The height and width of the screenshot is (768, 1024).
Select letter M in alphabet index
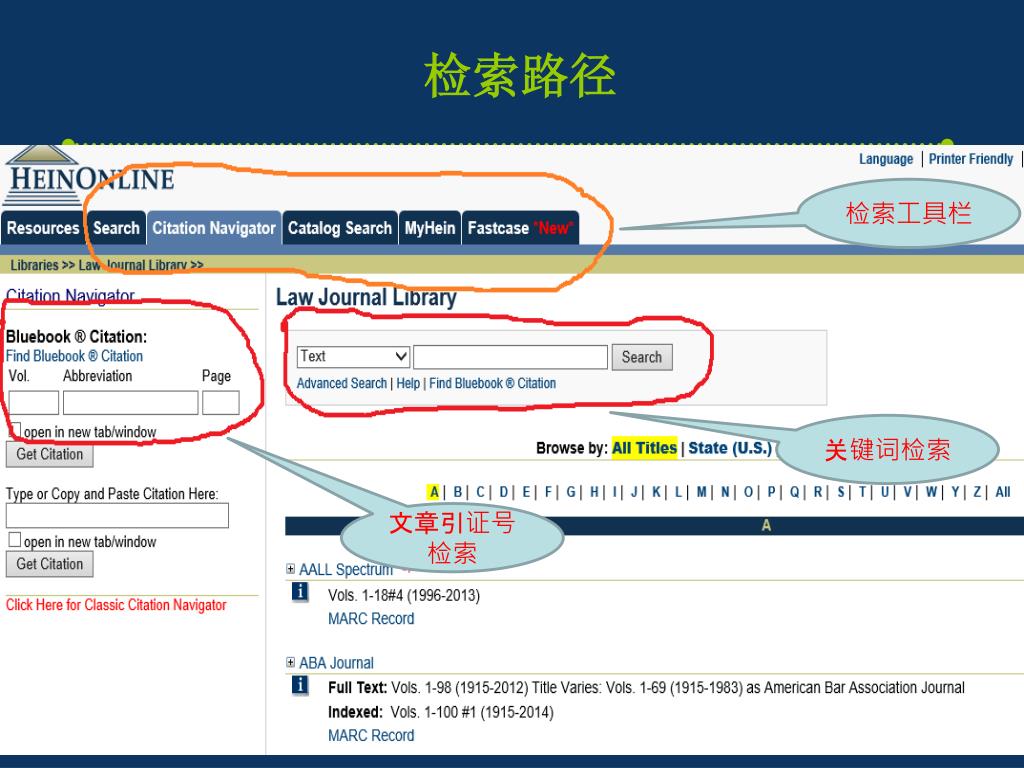point(701,492)
